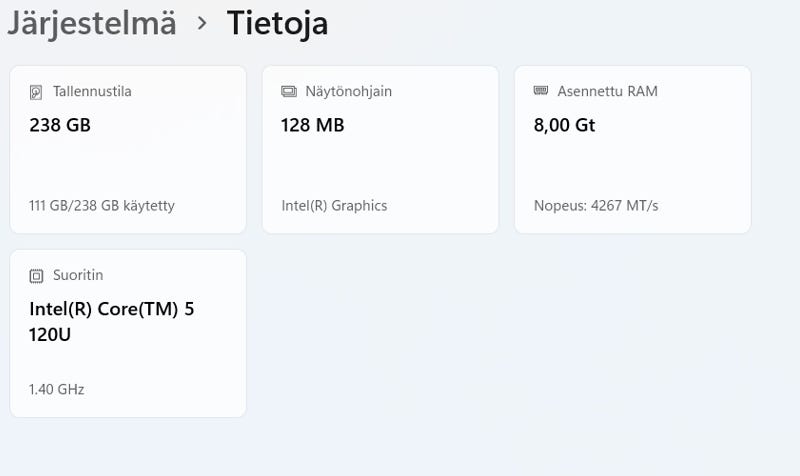Click the Nopeus: 4267 MT/s text

click(x=596, y=206)
